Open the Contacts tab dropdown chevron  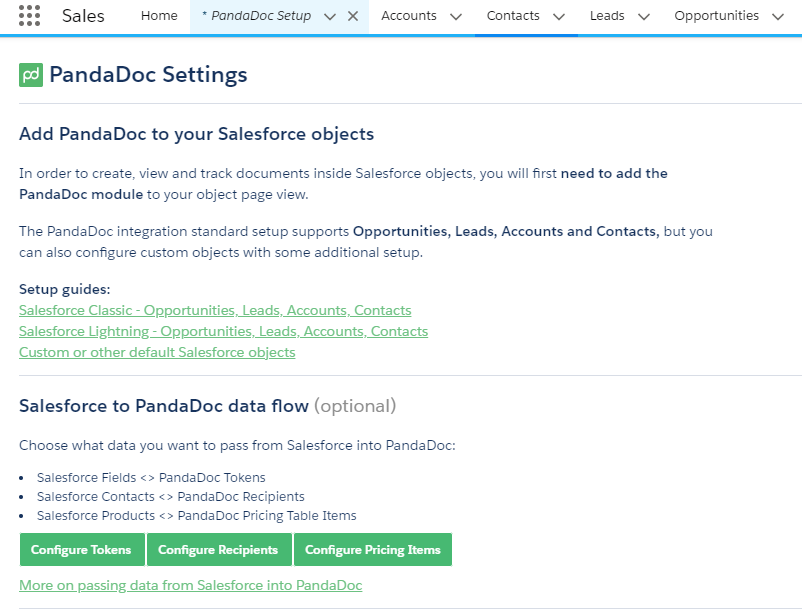coord(559,17)
